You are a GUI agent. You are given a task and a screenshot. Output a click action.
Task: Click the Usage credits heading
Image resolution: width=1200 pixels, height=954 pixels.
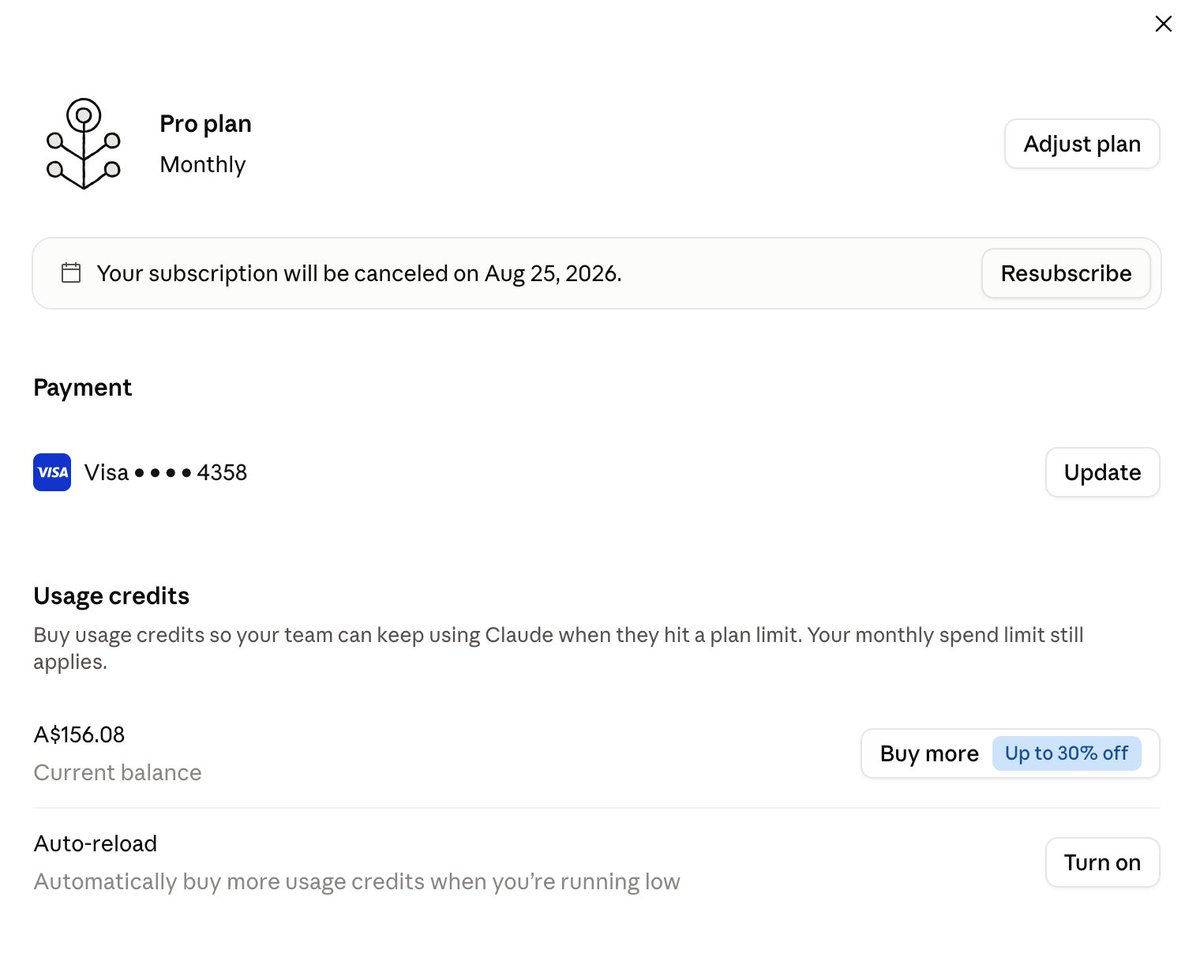click(x=111, y=596)
